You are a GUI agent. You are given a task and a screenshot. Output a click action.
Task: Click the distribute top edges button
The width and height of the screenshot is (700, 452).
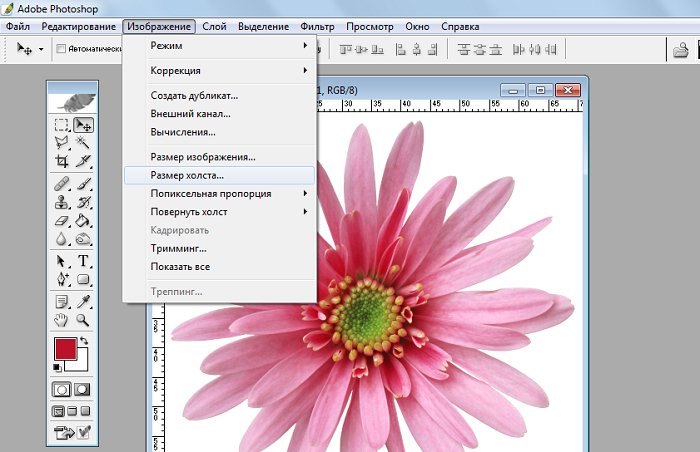pos(464,49)
